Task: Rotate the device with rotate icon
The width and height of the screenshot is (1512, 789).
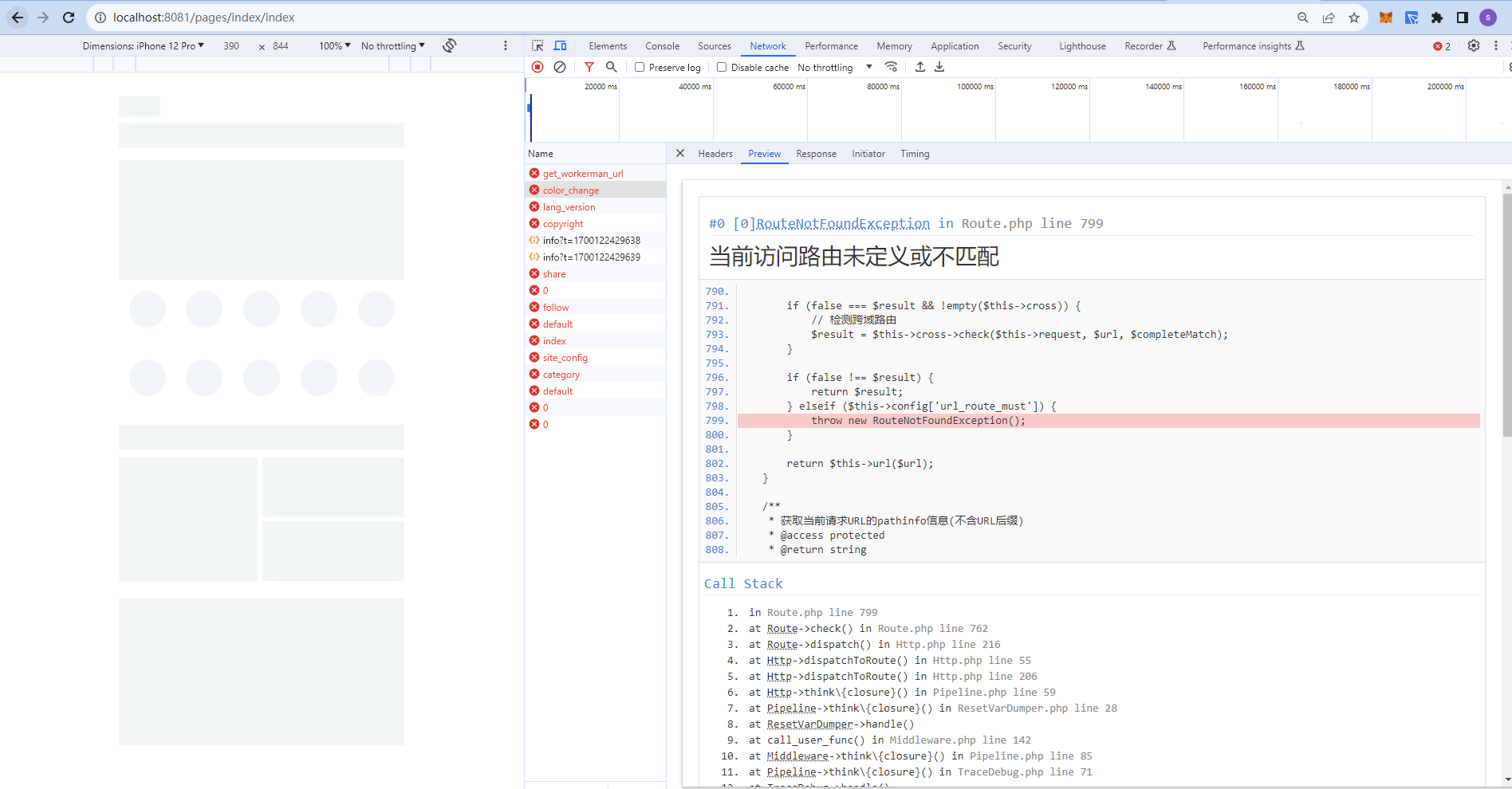Action: (x=450, y=45)
